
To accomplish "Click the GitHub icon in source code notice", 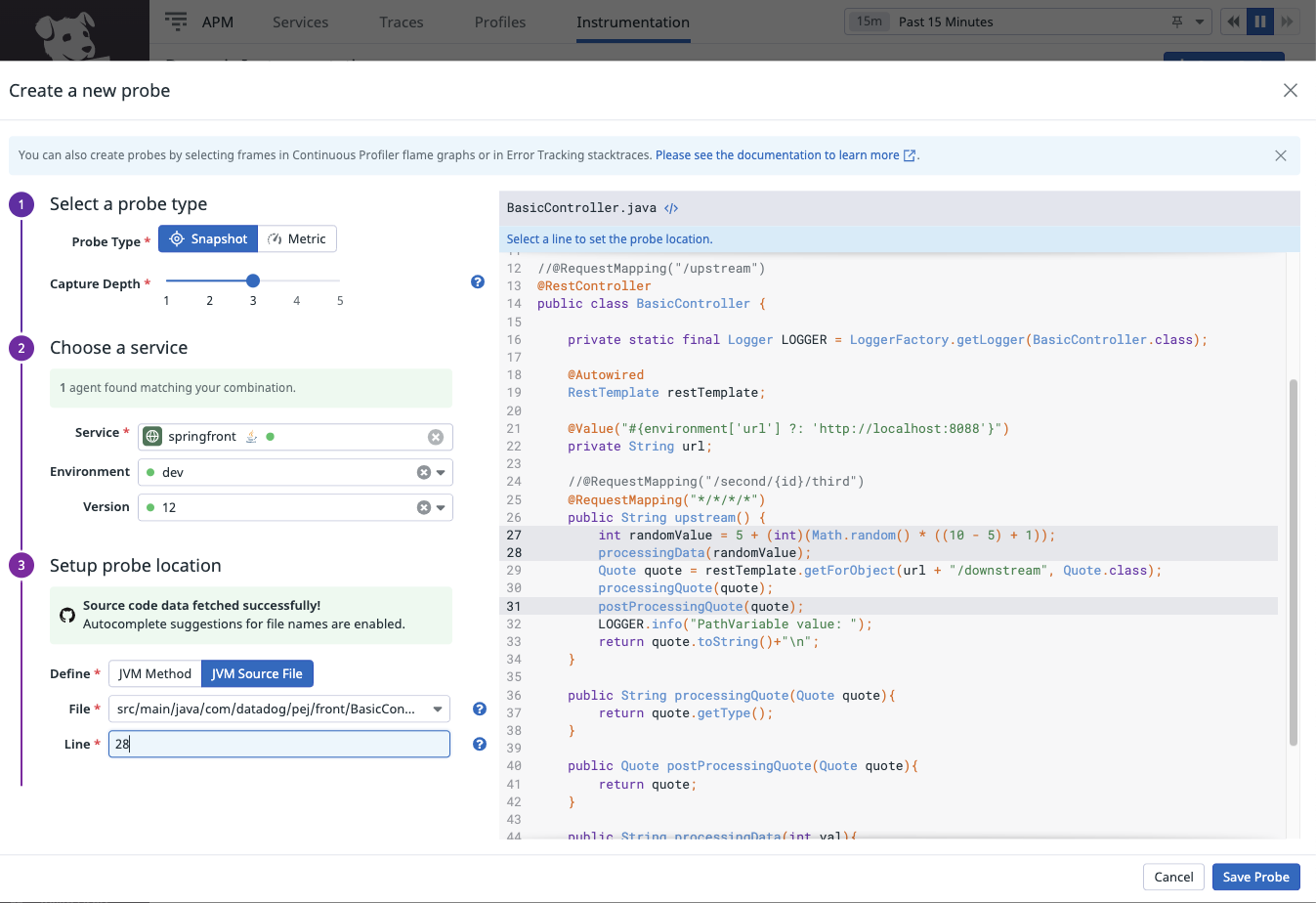I will tap(67, 615).
